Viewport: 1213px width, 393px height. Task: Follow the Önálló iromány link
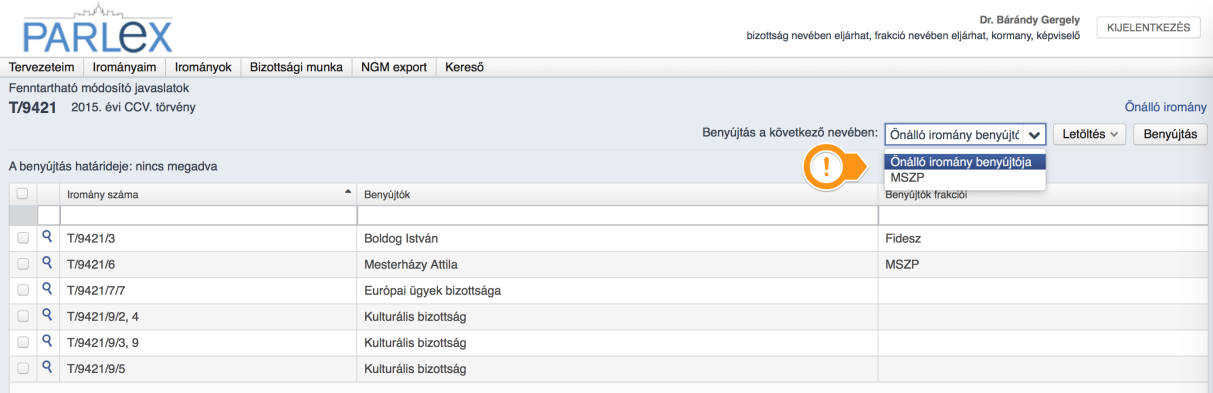pyautogui.click(x=1165, y=107)
